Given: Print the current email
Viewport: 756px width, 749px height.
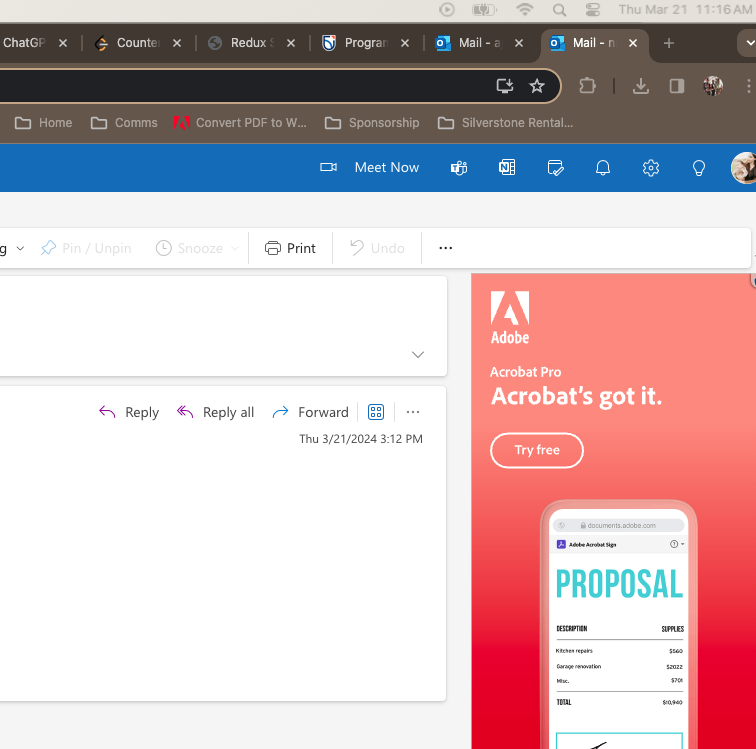Looking at the screenshot, I should (x=290, y=248).
